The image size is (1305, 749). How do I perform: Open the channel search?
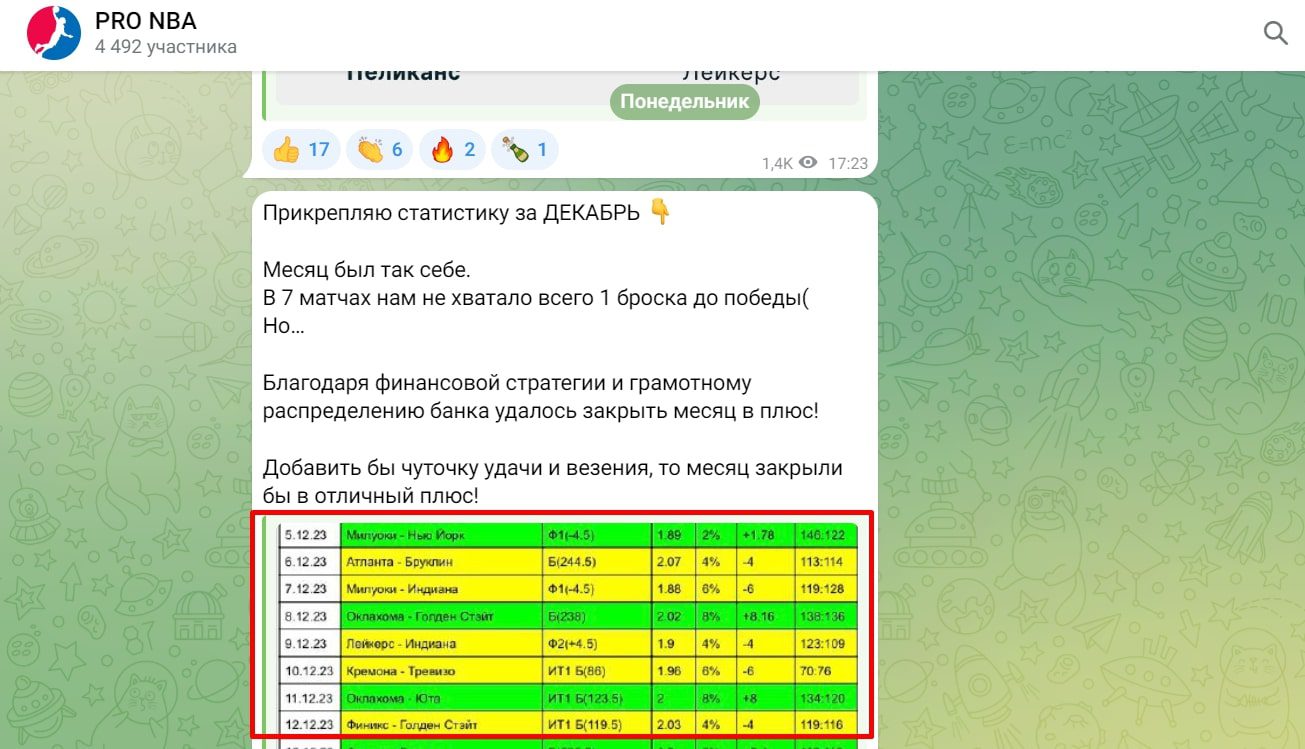(x=1275, y=33)
